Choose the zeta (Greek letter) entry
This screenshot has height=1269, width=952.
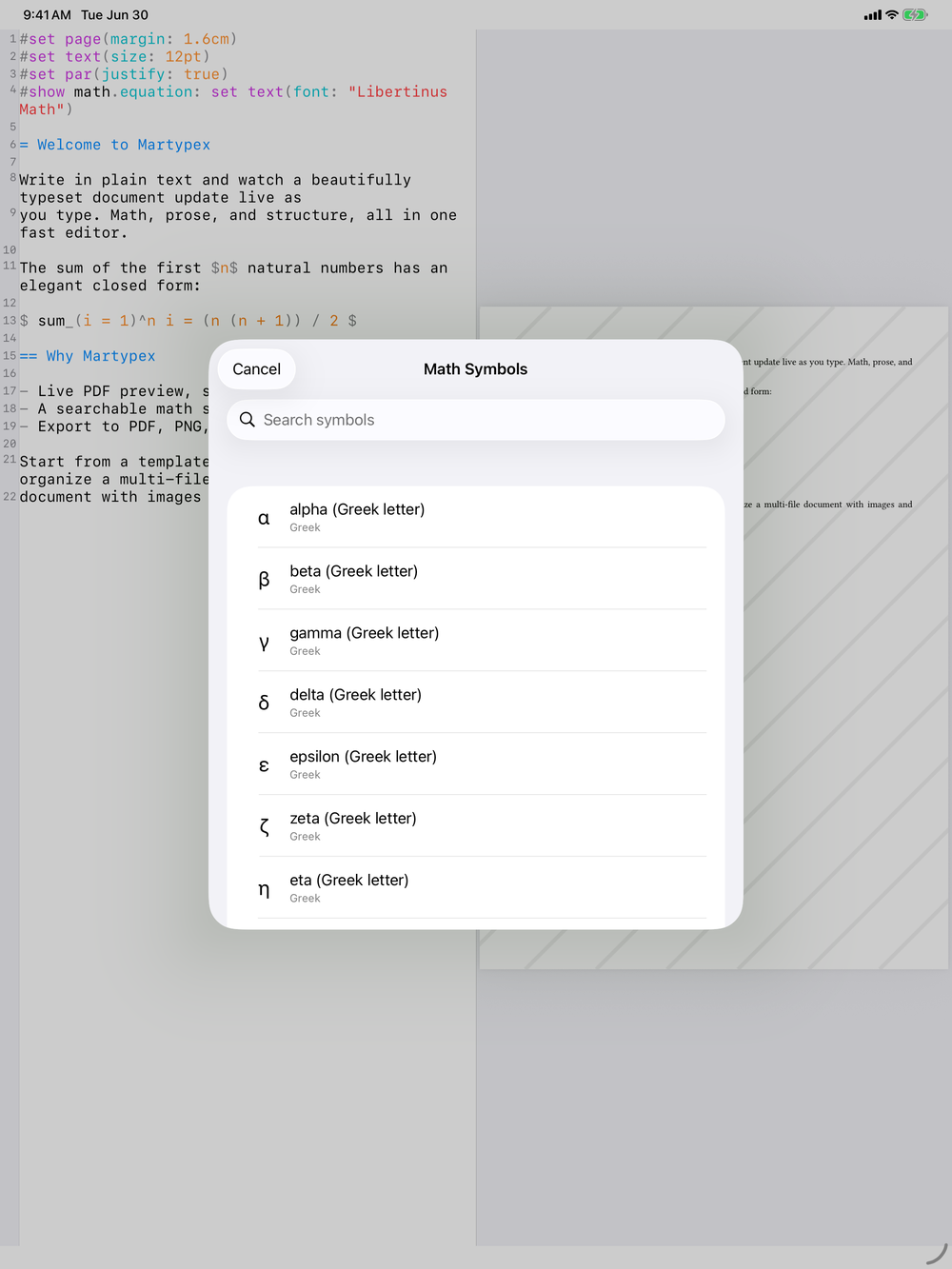(x=476, y=826)
